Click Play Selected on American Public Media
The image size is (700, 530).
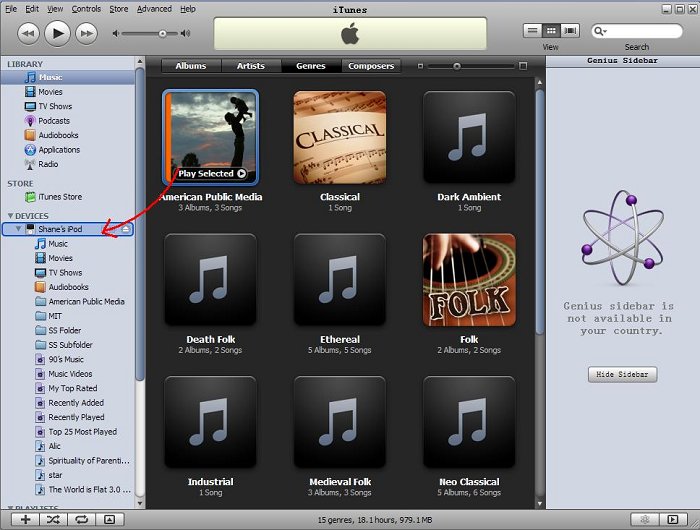[212, 174]
